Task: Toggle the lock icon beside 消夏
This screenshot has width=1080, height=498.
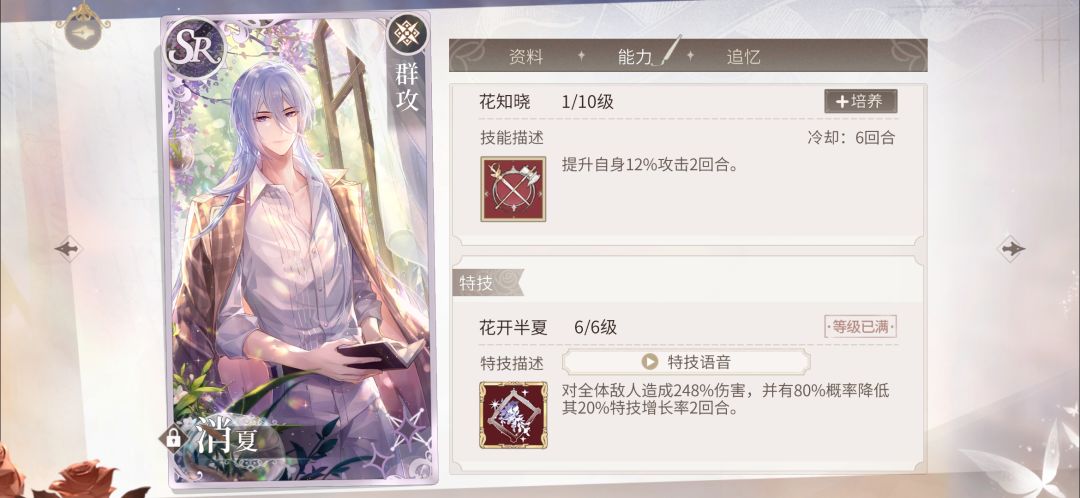Action: tap(173, 438)
